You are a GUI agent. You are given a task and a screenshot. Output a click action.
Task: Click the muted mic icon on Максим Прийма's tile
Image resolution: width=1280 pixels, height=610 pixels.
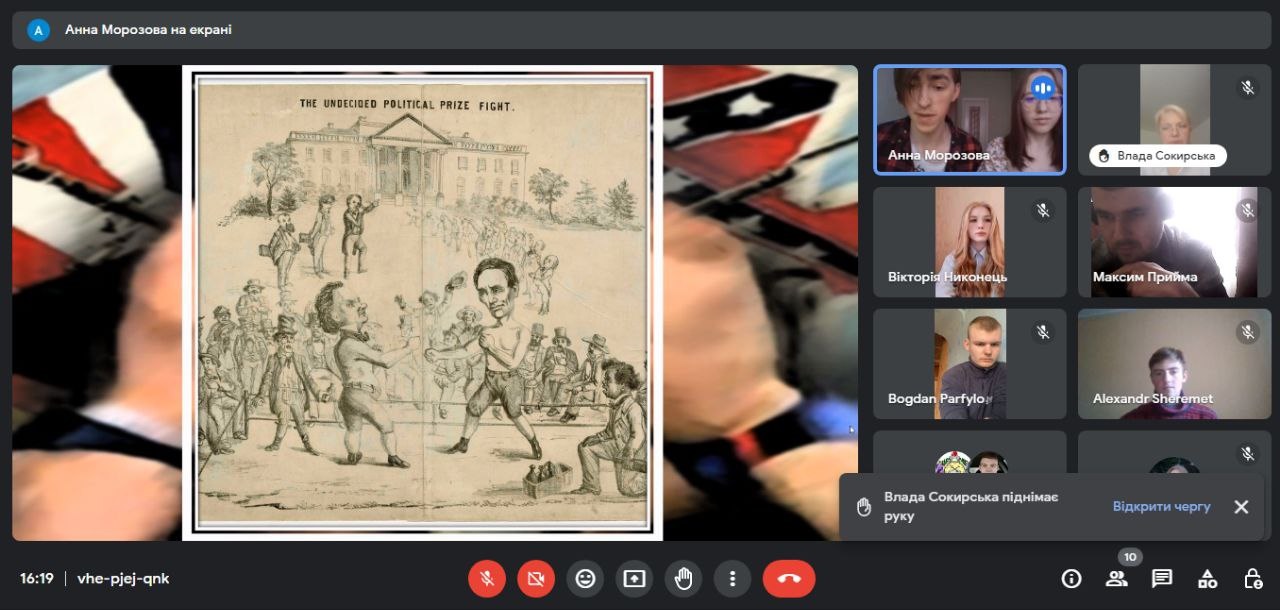(1247, 210)
